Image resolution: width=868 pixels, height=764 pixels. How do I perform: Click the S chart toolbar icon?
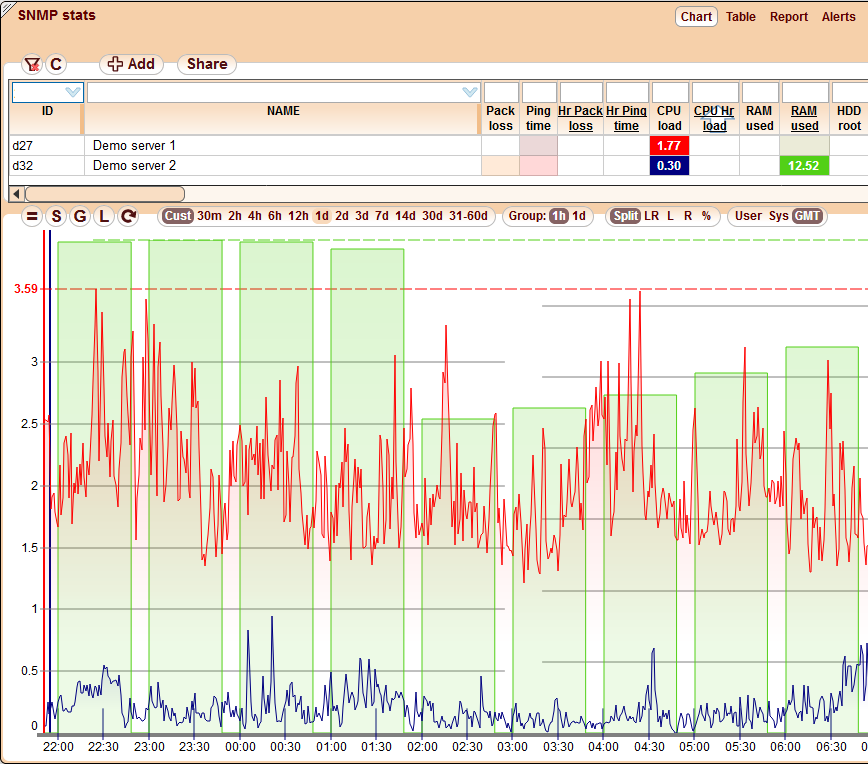[55, 216]
